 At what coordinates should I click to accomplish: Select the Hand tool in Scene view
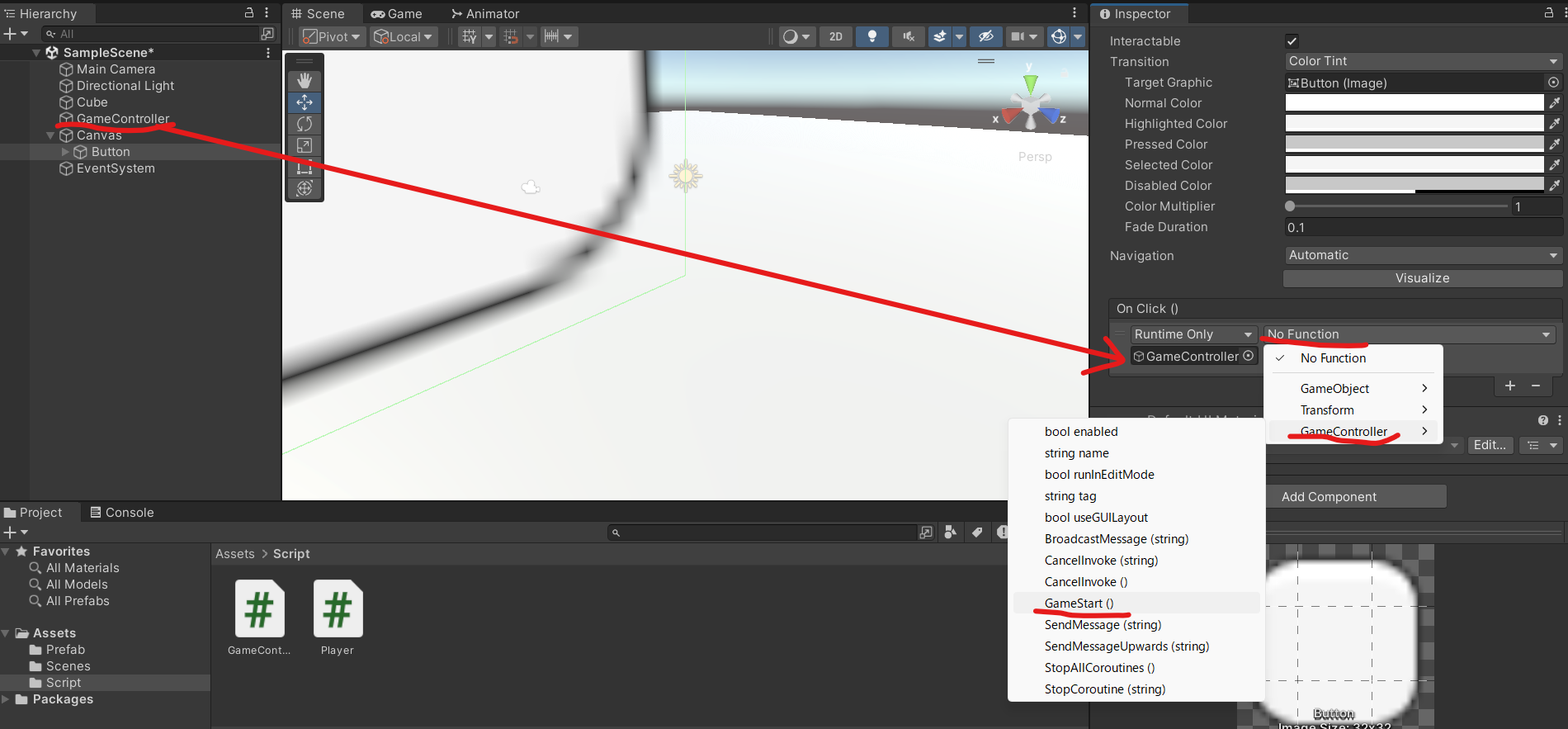[305, 80]
